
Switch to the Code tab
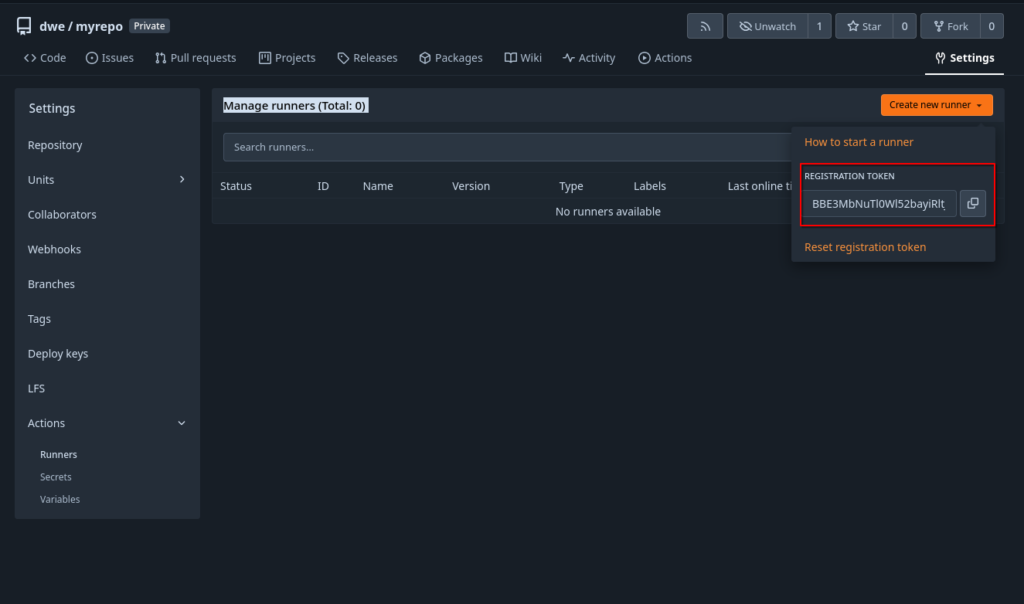tap(45, 58)
